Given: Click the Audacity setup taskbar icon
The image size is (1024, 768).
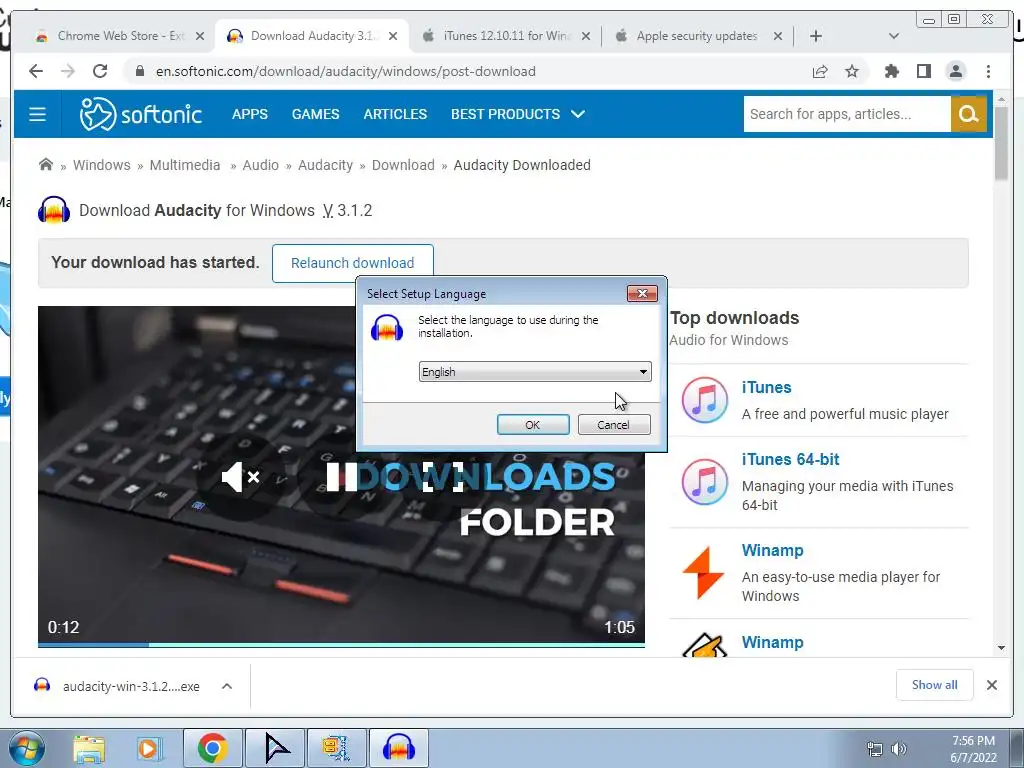Looking at the screenshot, I should [x=399, y=748].
